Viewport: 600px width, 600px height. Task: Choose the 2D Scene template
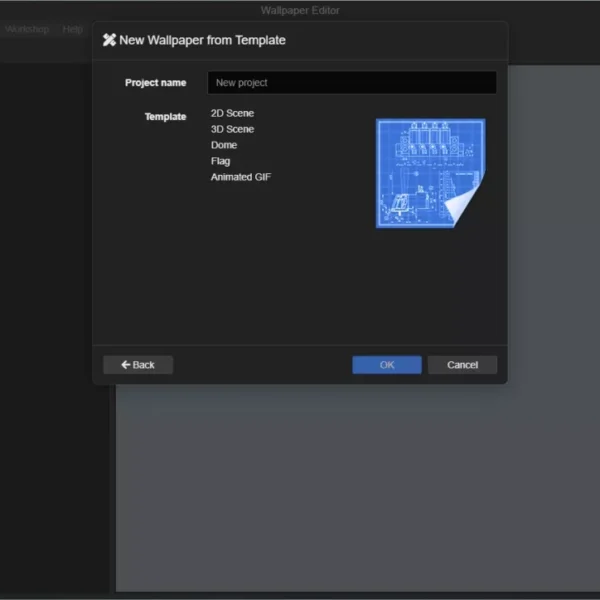tap(232, 113)
